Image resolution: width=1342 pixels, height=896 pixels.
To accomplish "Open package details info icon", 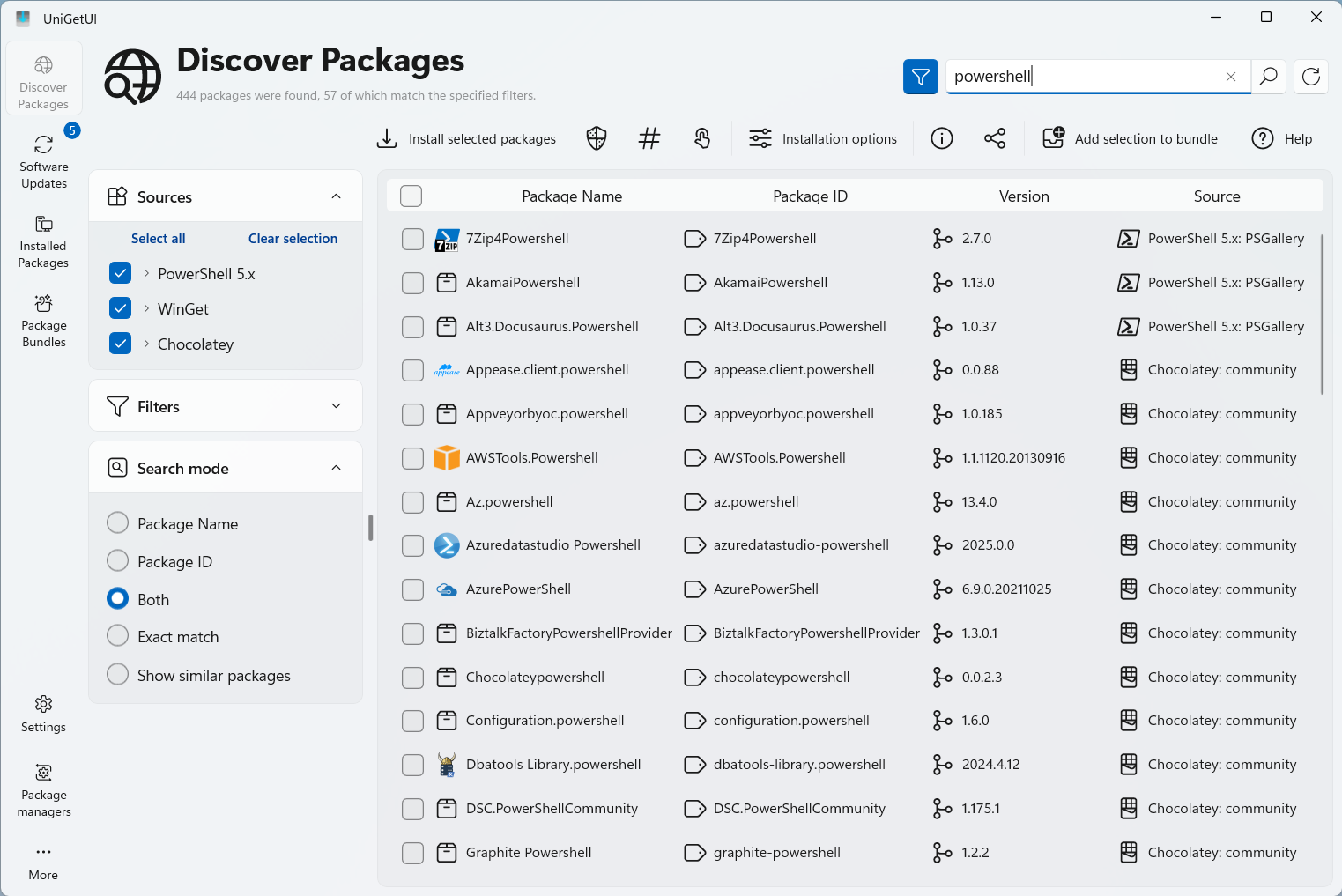I will (942, 138).
